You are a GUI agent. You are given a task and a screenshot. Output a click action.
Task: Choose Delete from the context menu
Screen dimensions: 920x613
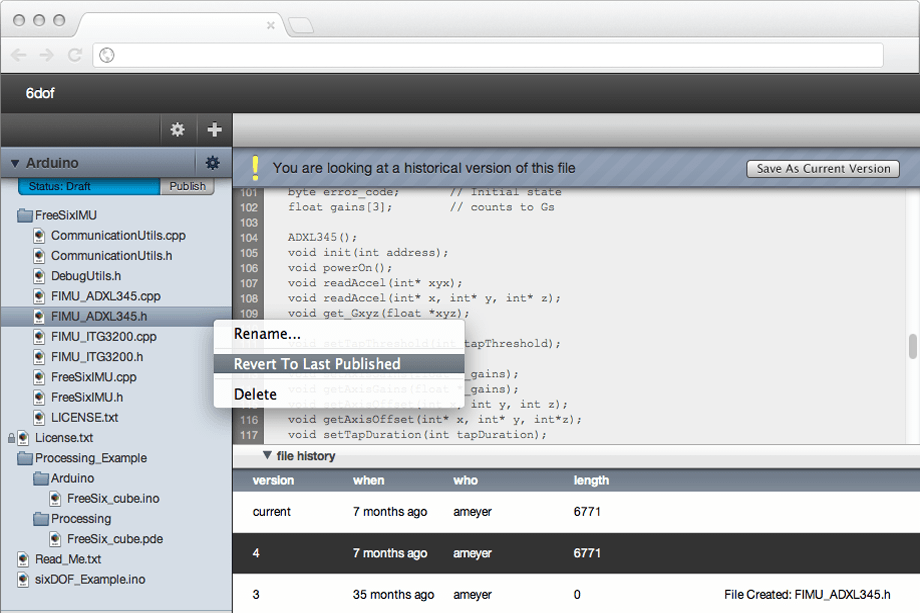pos(339,394)
